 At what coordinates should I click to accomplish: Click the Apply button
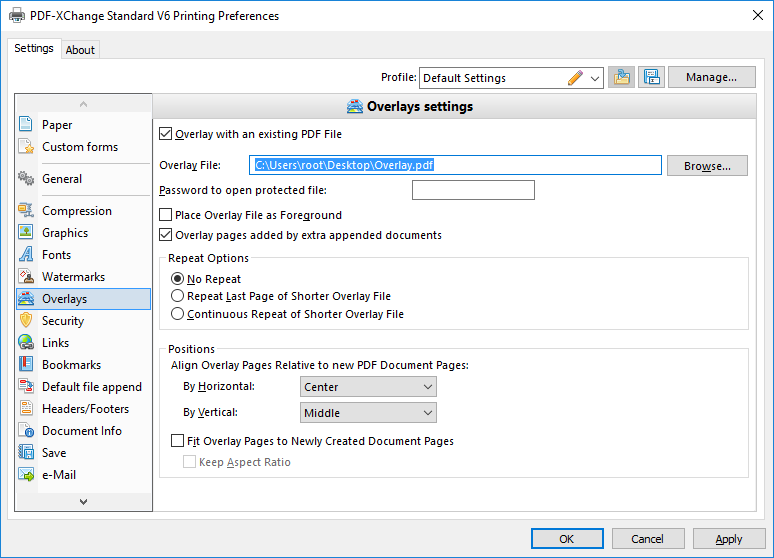[x=729, y=539]
